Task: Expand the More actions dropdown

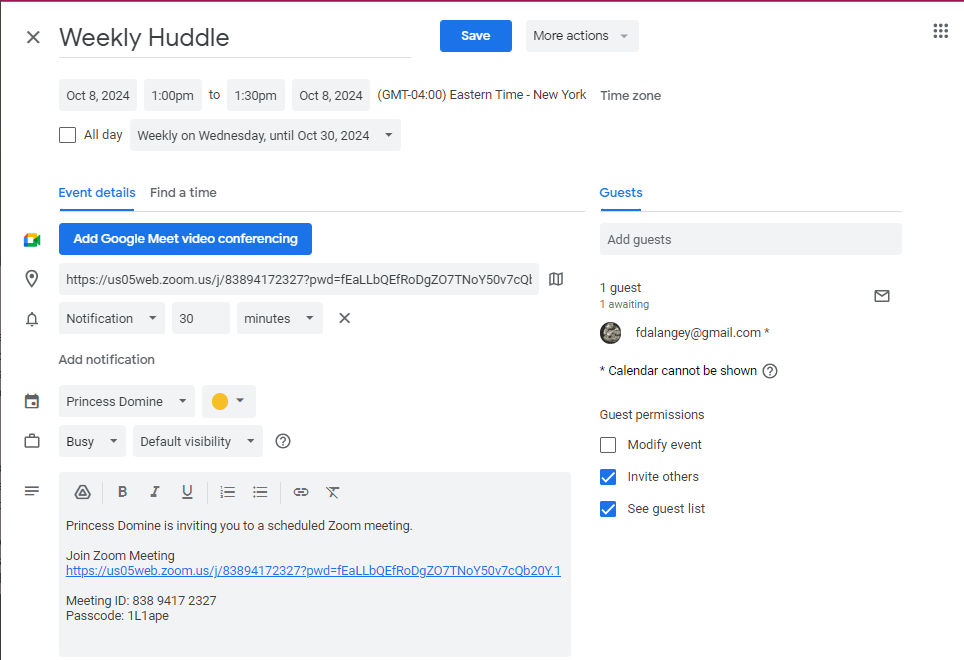Action: click(x=582, y=36)
